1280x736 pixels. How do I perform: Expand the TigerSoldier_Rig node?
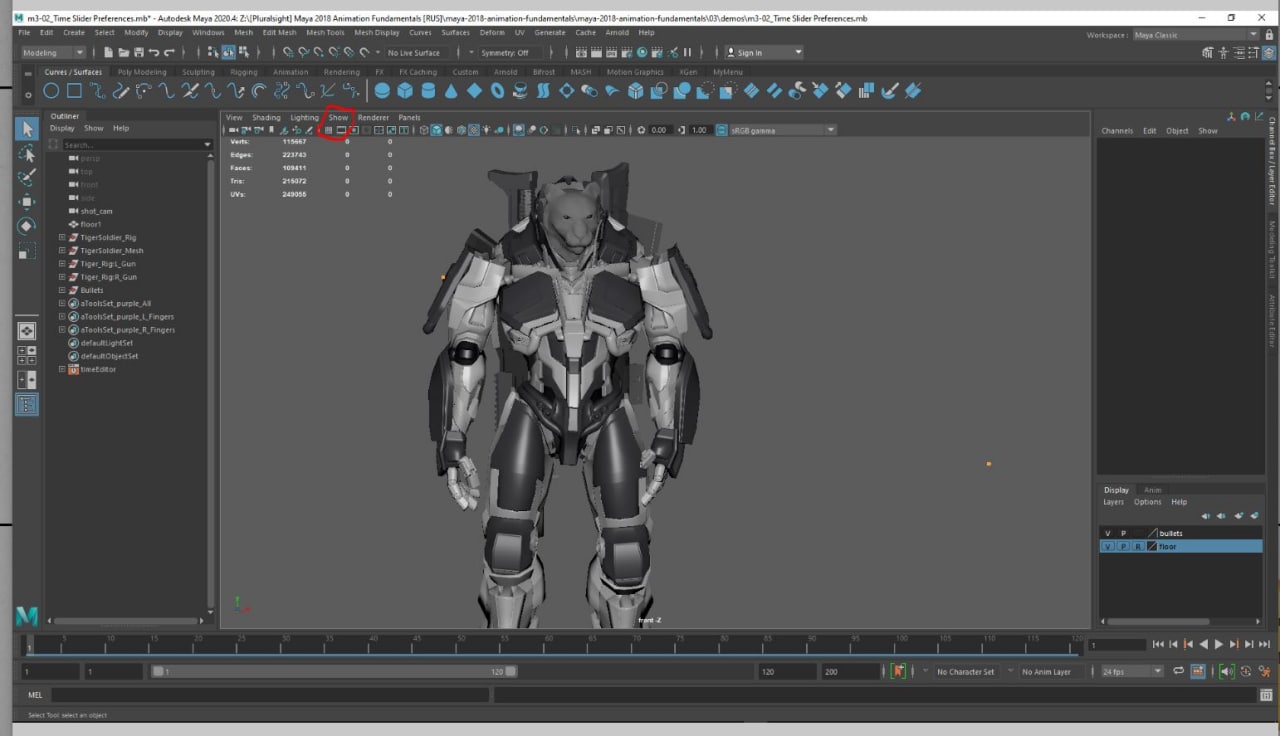point(62,238)
